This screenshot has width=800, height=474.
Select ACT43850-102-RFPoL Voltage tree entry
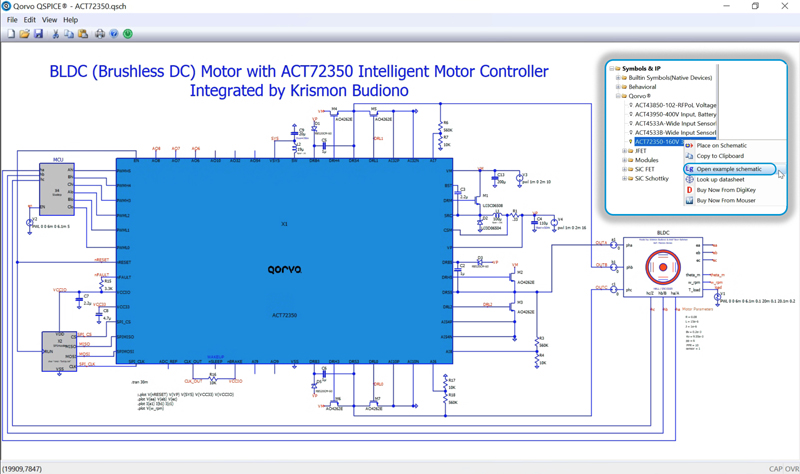point(676,105)
